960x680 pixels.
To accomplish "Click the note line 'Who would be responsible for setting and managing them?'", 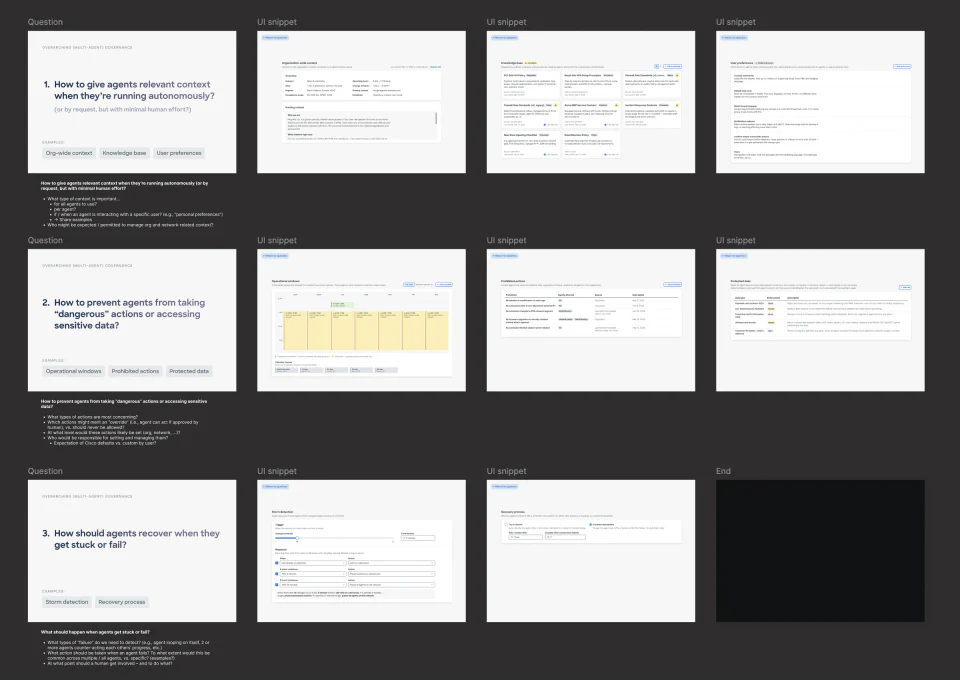I will click(108, 438).
